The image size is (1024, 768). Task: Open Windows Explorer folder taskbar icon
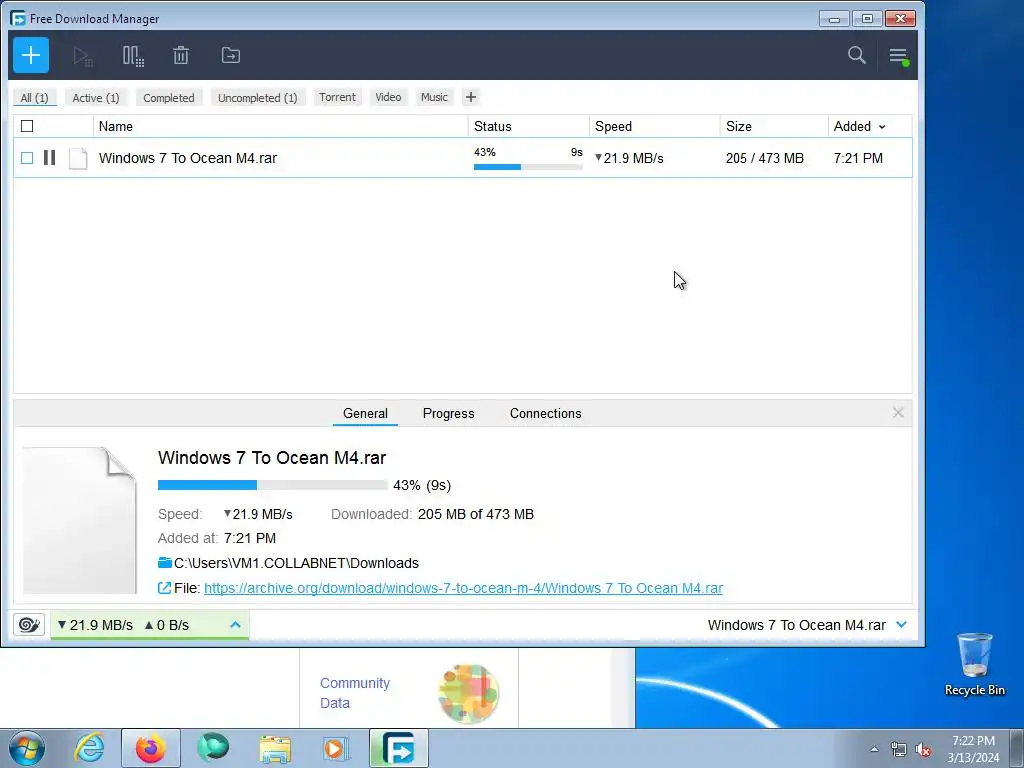coord(275,748)
